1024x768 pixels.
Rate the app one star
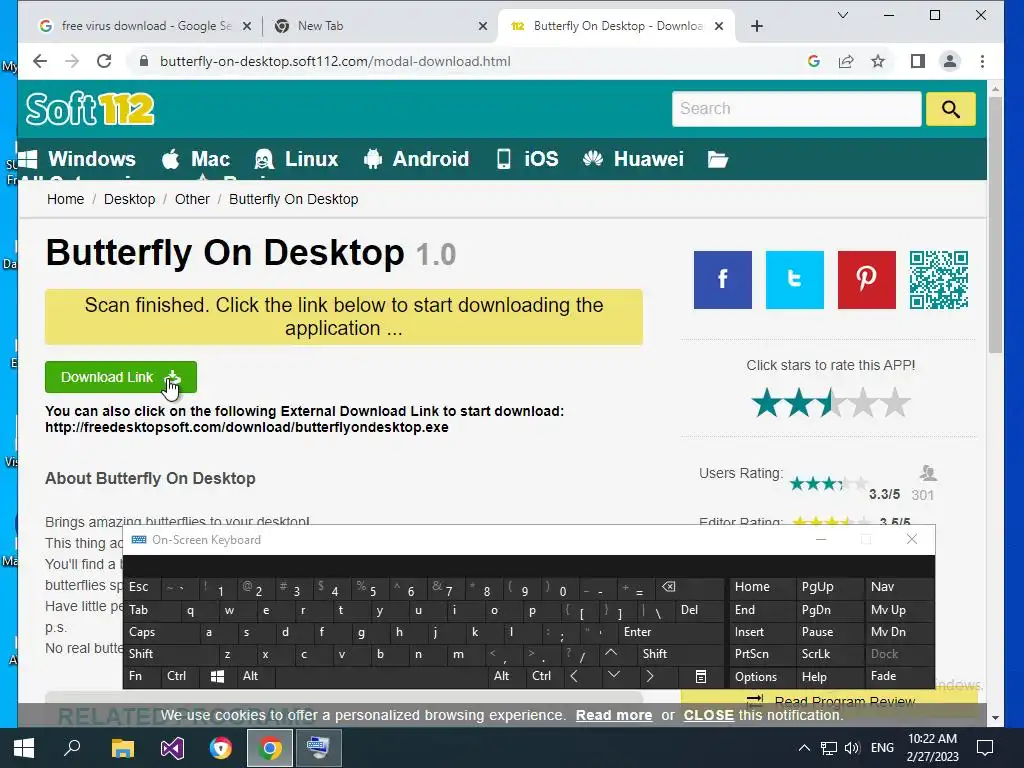click(767, 402)
